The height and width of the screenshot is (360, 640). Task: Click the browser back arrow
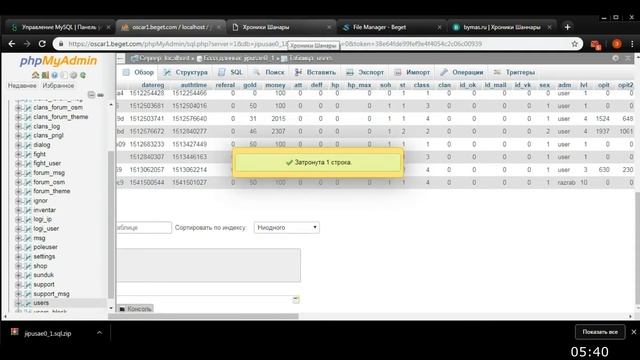[12, 44]
